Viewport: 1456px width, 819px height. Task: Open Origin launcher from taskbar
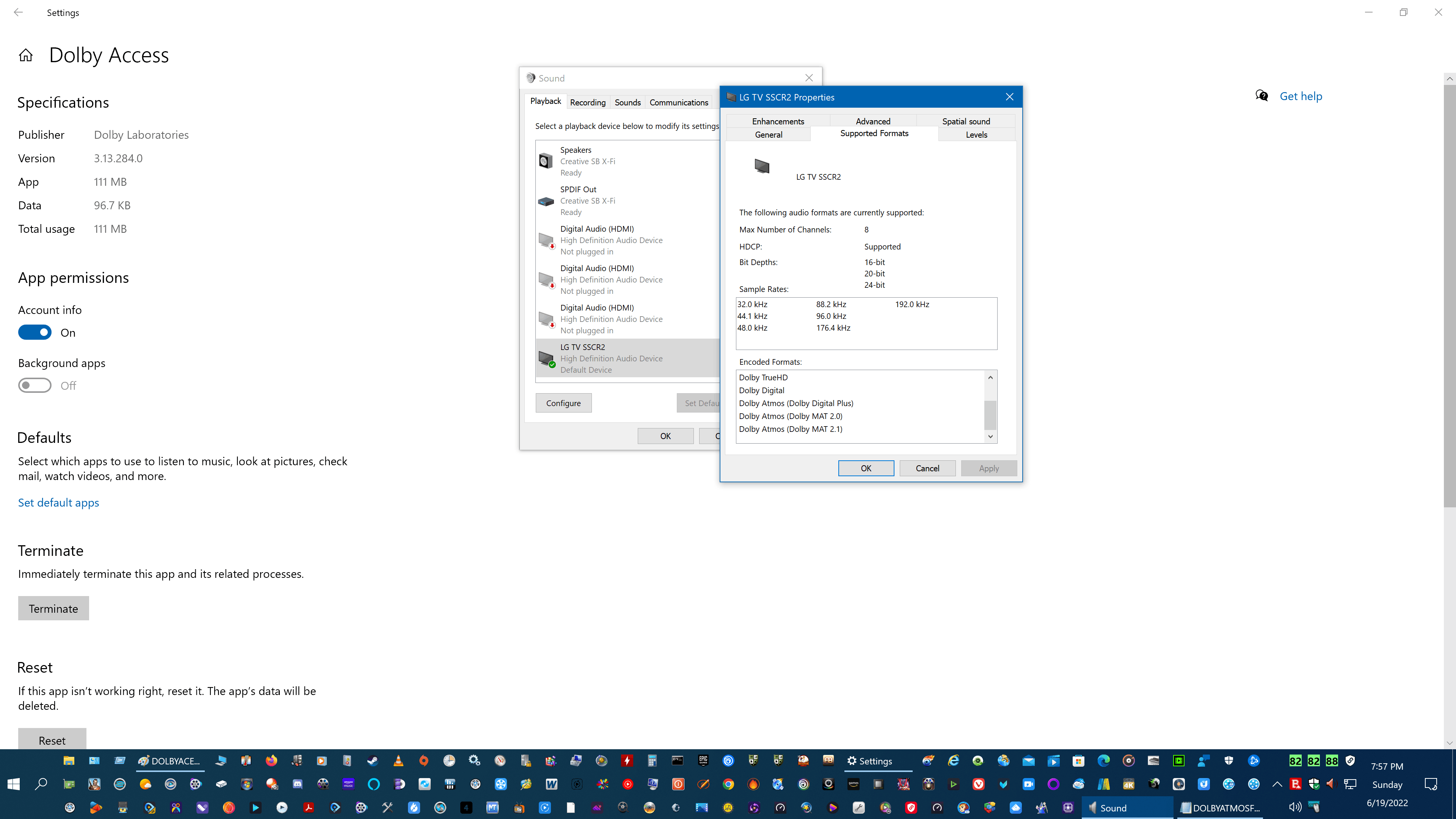pyautogui.click(x=424, y=761)
